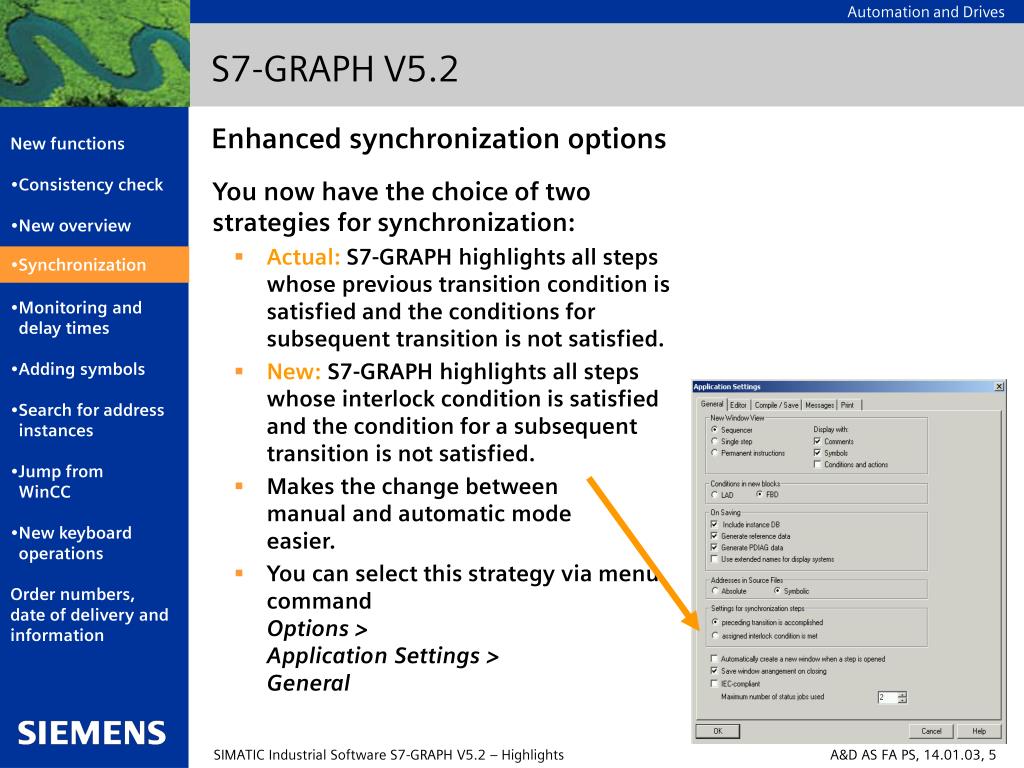Viewport: 1024px width, 768px height.
Task: Select preceding transition is accomplished option
Action: (715, 622)
